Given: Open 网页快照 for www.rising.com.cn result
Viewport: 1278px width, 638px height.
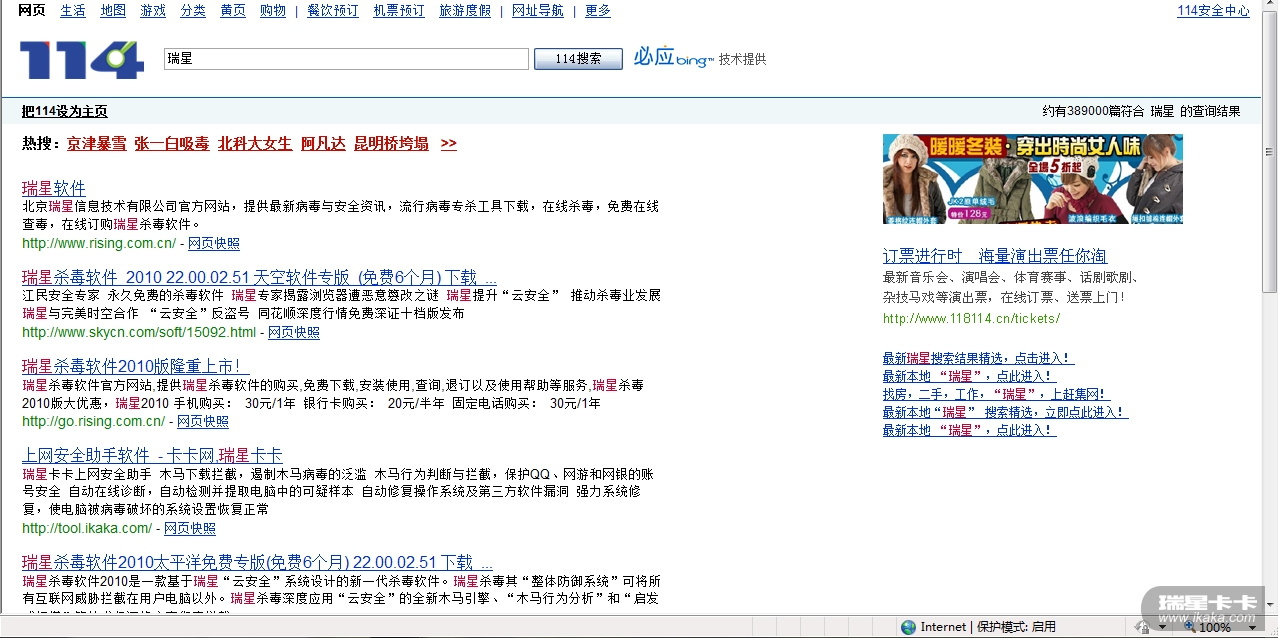Looking at the screenshot, I should click(214, 243).
